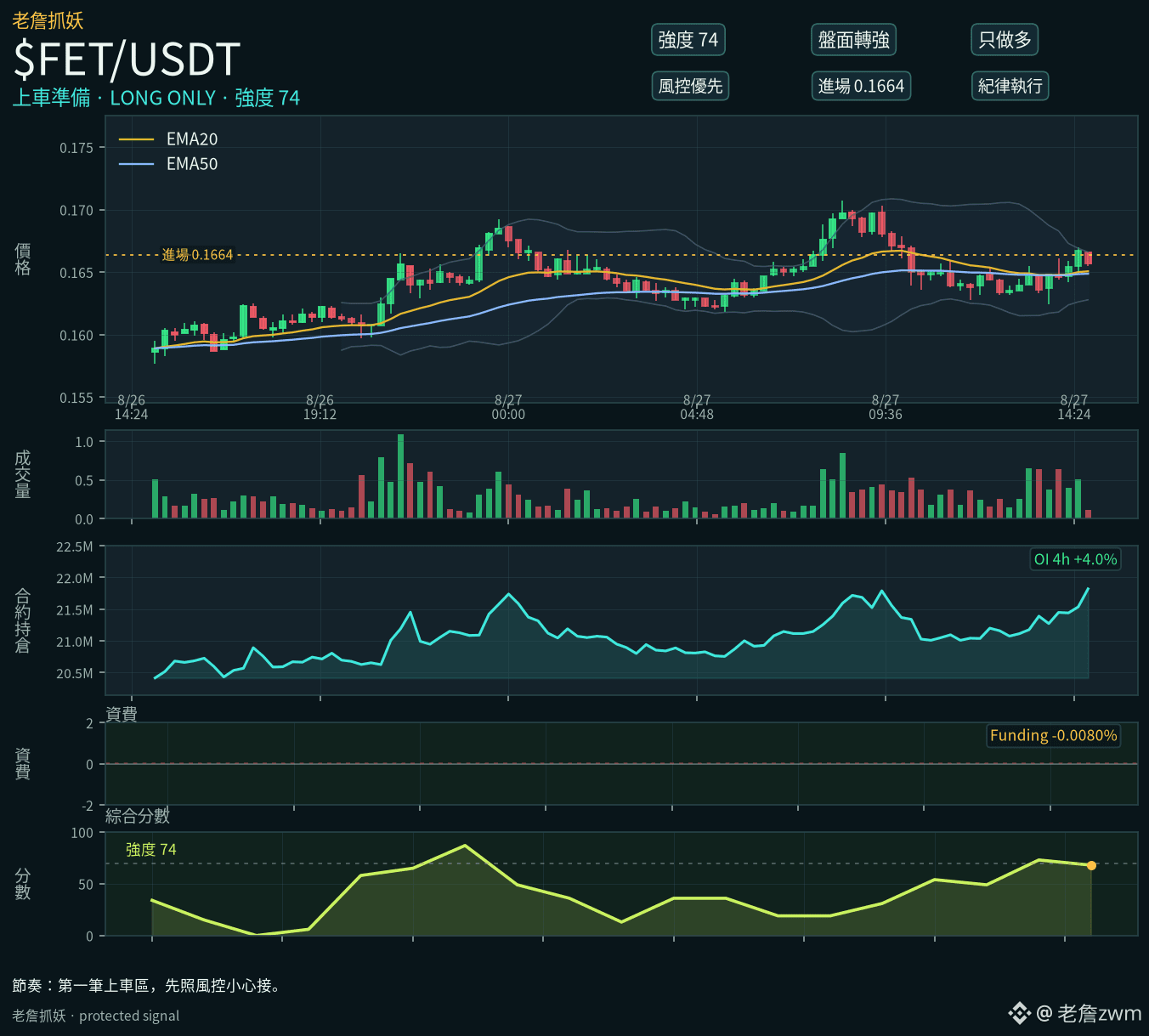Click the 0.175 price axis label
This screenshot has width=1149, height=1036.
point(76,148)
